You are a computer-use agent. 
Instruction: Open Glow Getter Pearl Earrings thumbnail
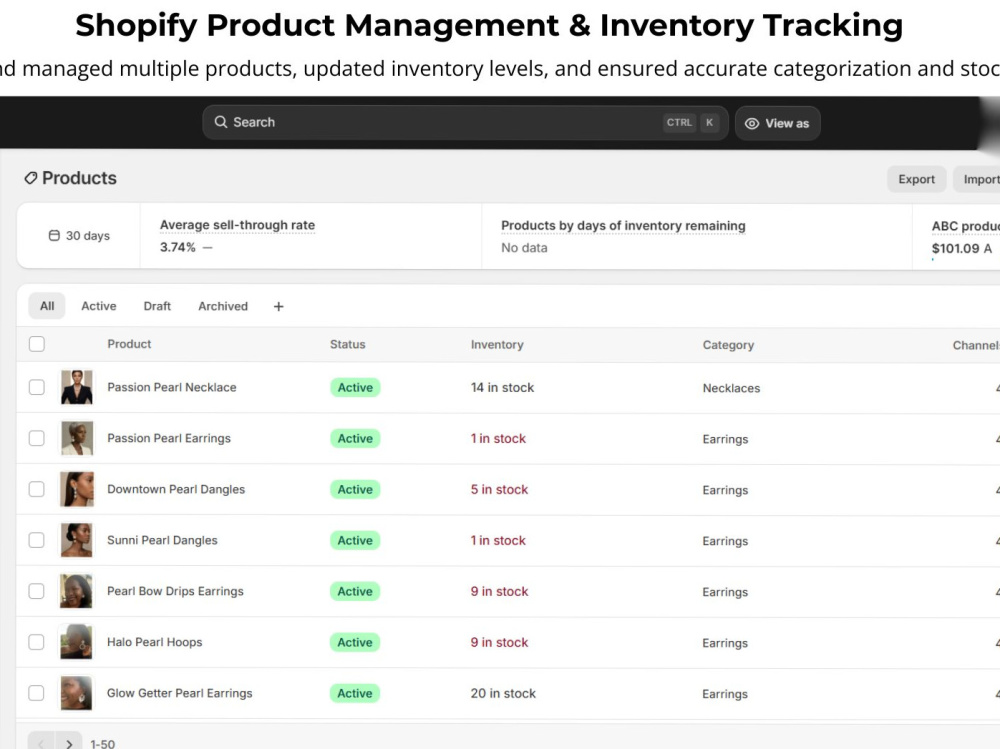click(77, 693)
